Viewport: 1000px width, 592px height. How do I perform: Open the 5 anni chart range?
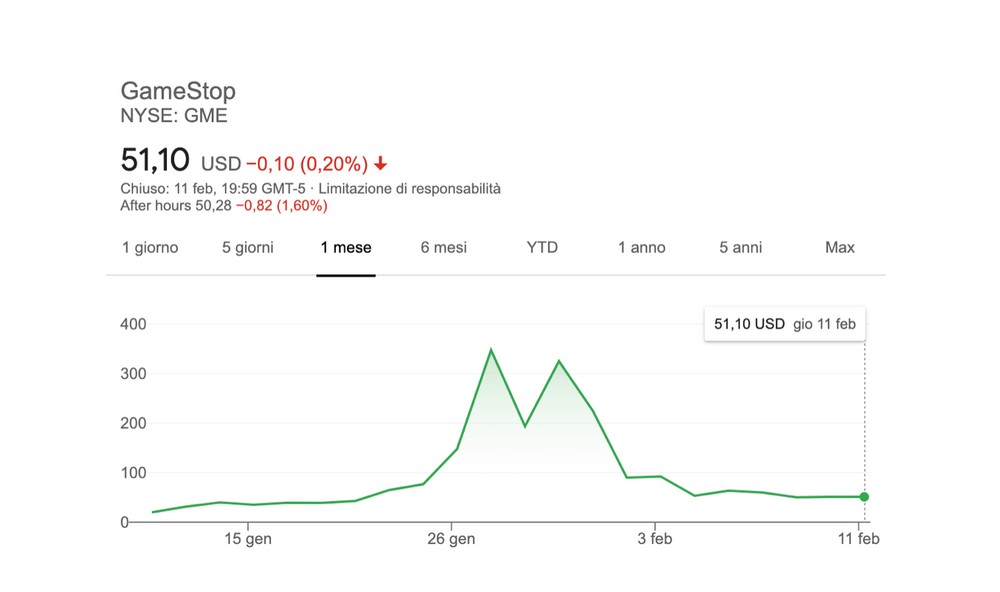click(740, 248)
